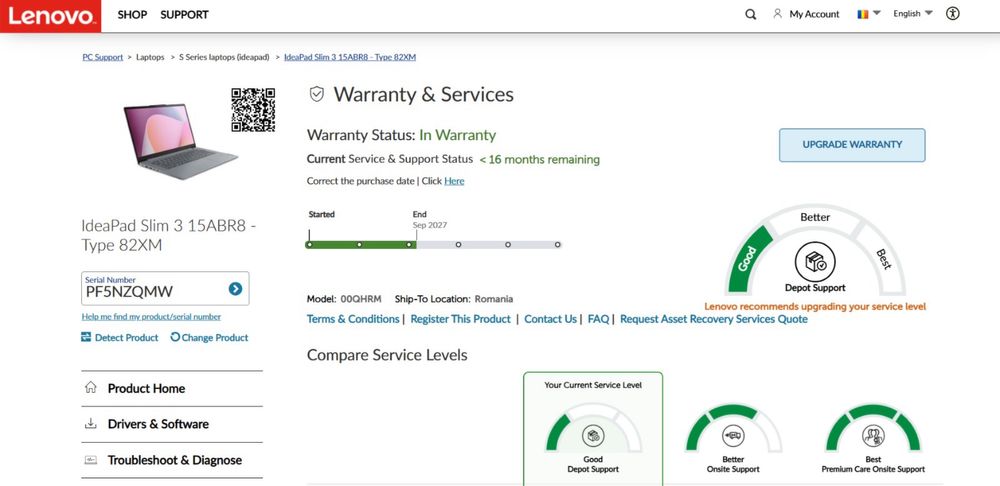
Task: Click 'Lenovo recommends upgrading your service level'
Action: coord(815,307)
